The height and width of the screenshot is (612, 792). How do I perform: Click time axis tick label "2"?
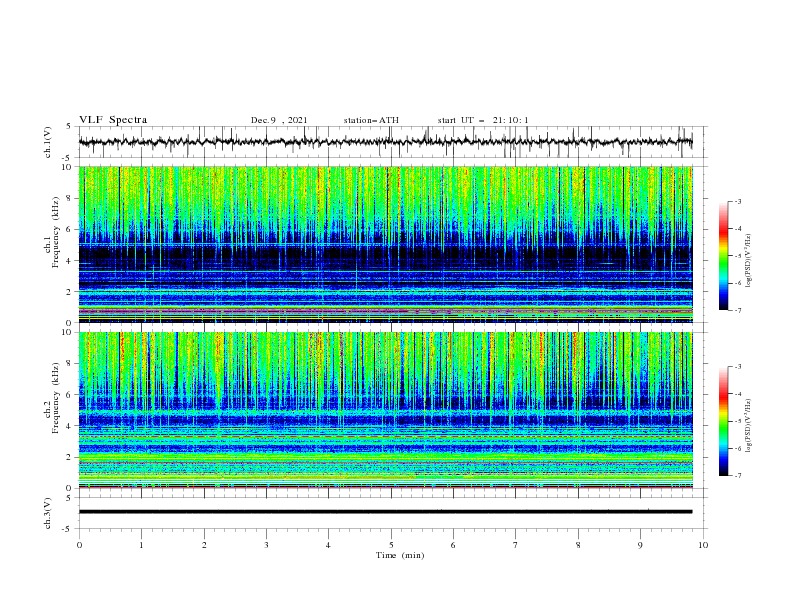pyautogui.click(x=204, y=545)
